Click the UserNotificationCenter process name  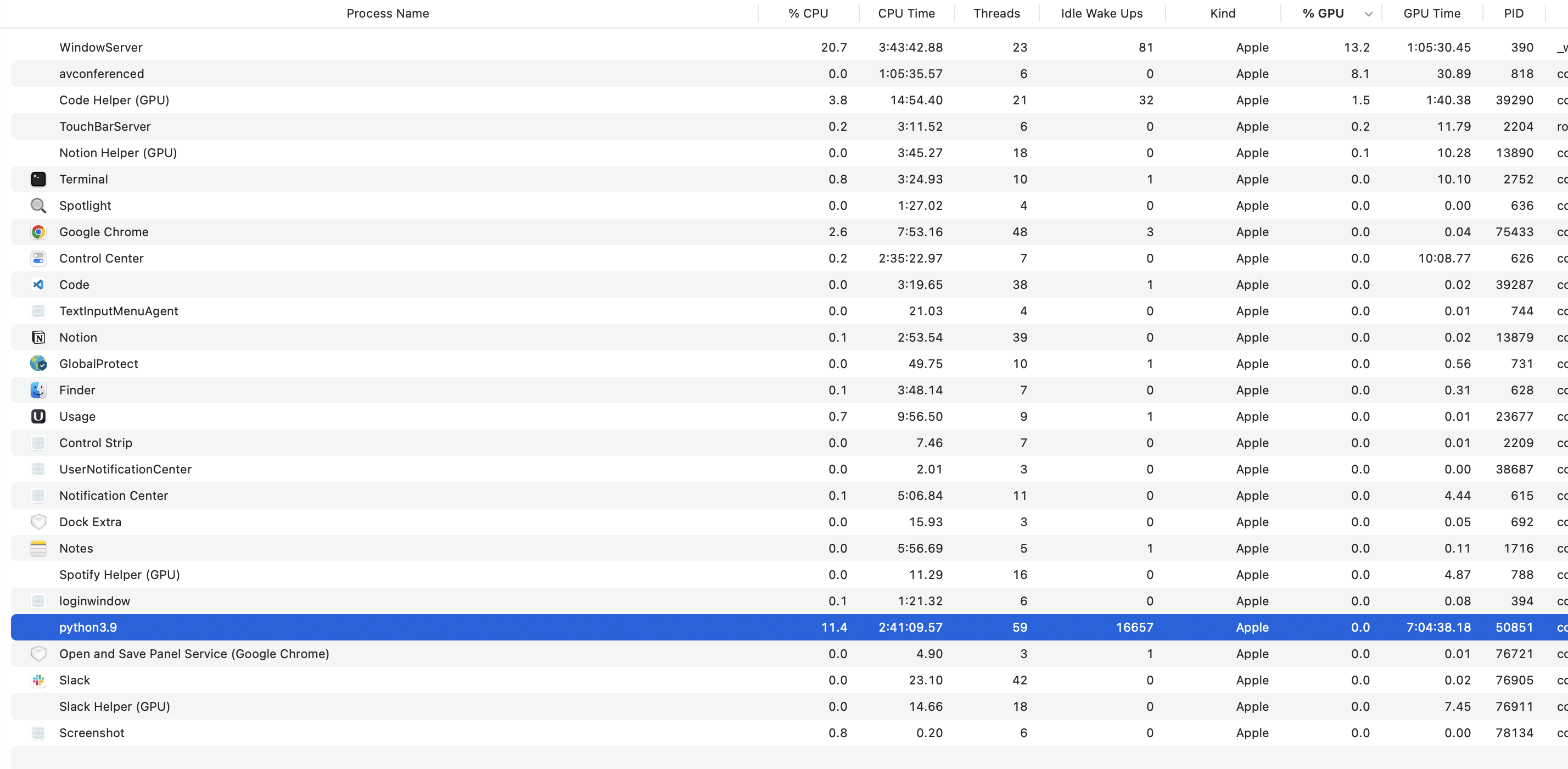125,469
